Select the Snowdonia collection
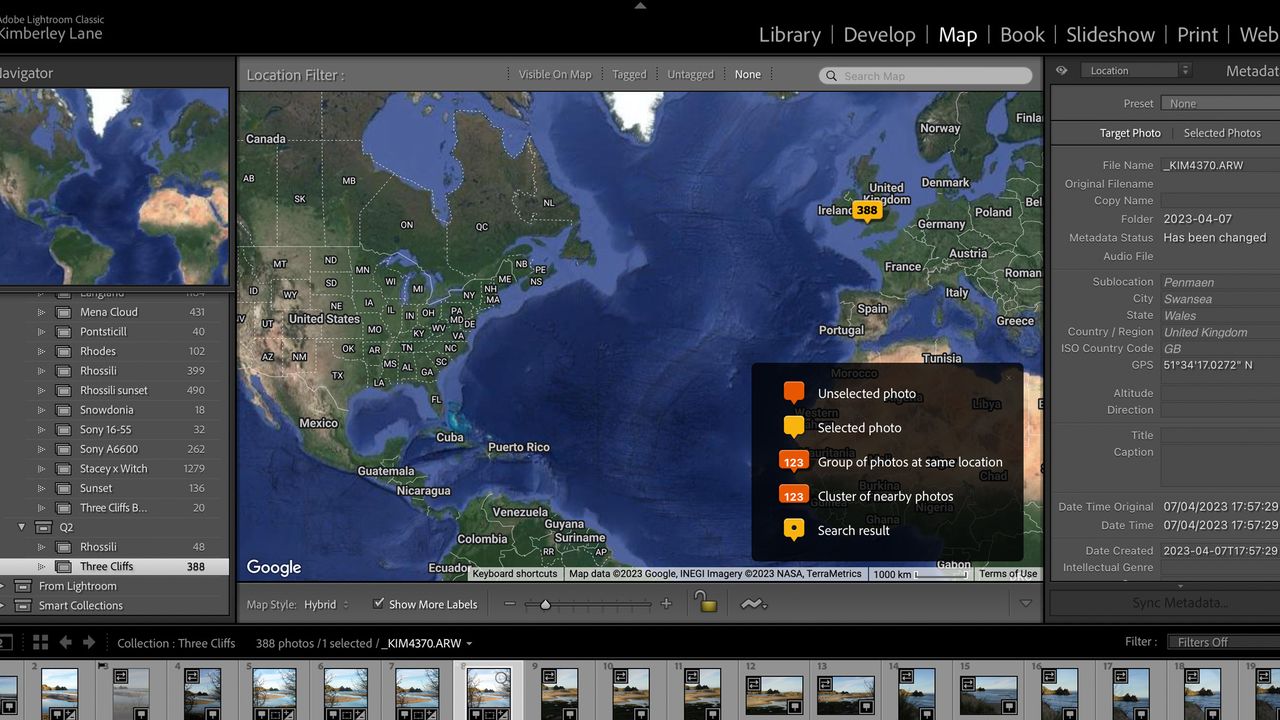Screen dimensions: 1280x720 pyautogui.click(x=115, y=410)
